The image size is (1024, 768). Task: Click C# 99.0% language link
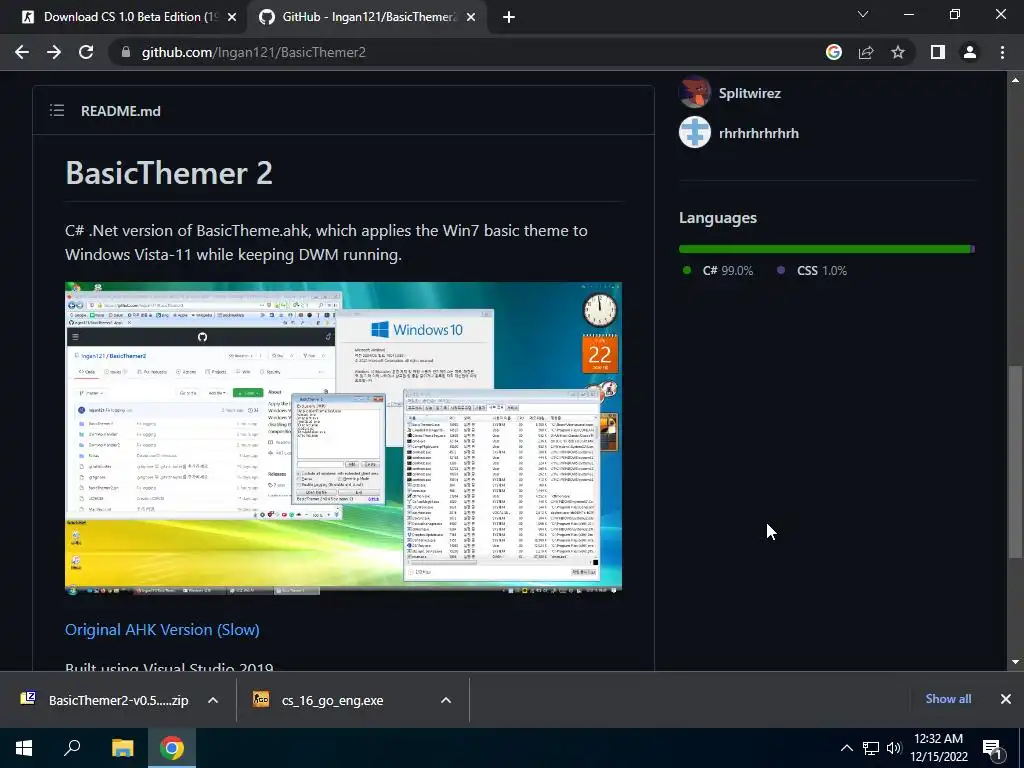tap(718, 270)
